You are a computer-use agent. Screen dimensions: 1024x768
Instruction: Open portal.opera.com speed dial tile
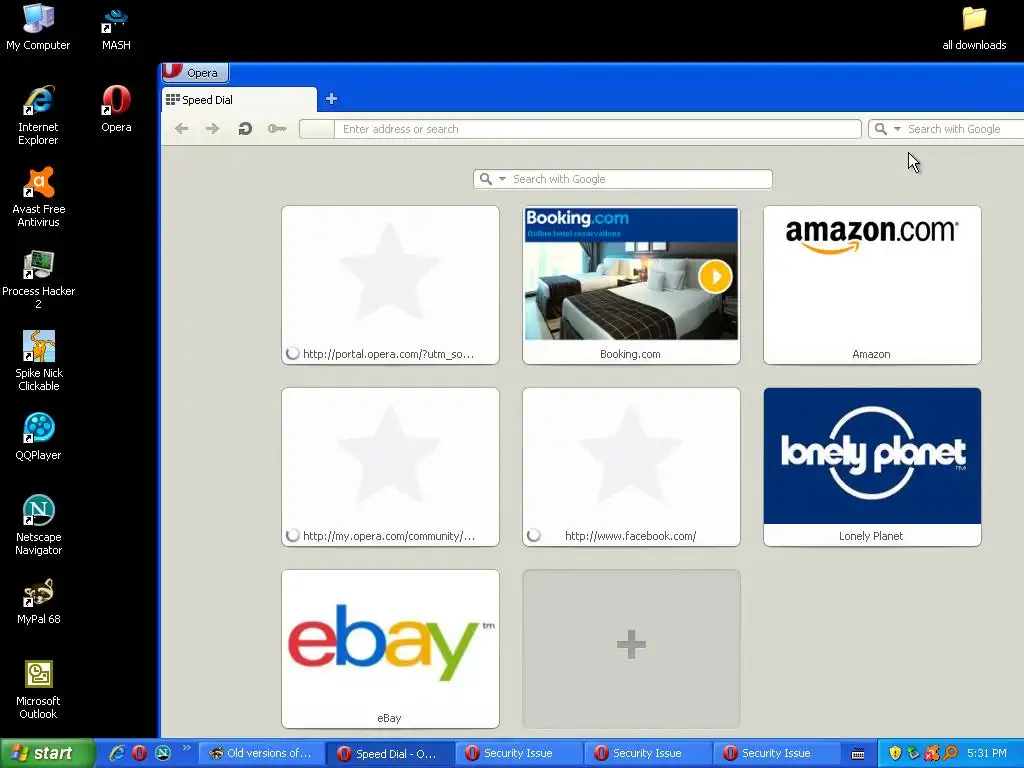click(391, 285)
